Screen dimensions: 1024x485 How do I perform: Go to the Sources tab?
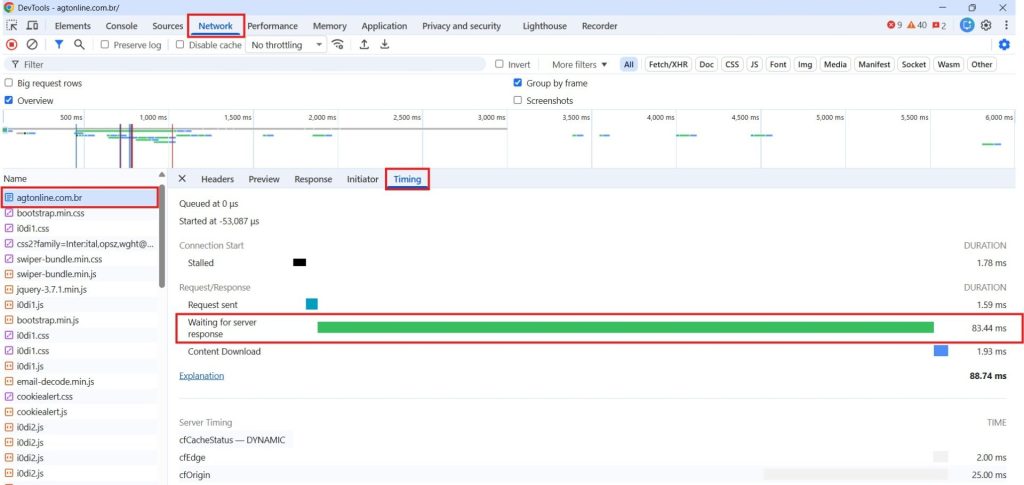click(x=167, y=26)
